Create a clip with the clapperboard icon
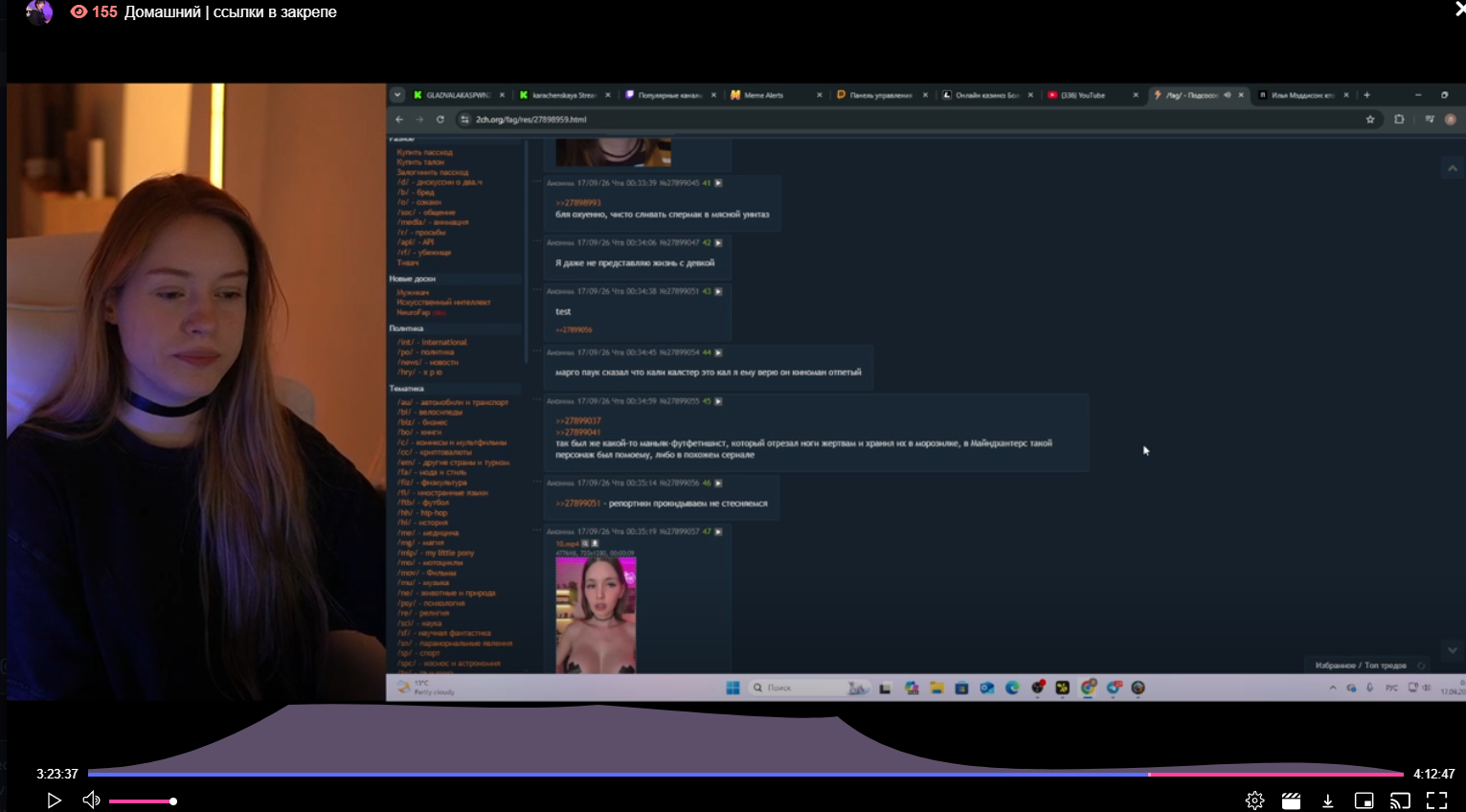This screenshot has width=1466, height=812. click(x=1291, y=801)
